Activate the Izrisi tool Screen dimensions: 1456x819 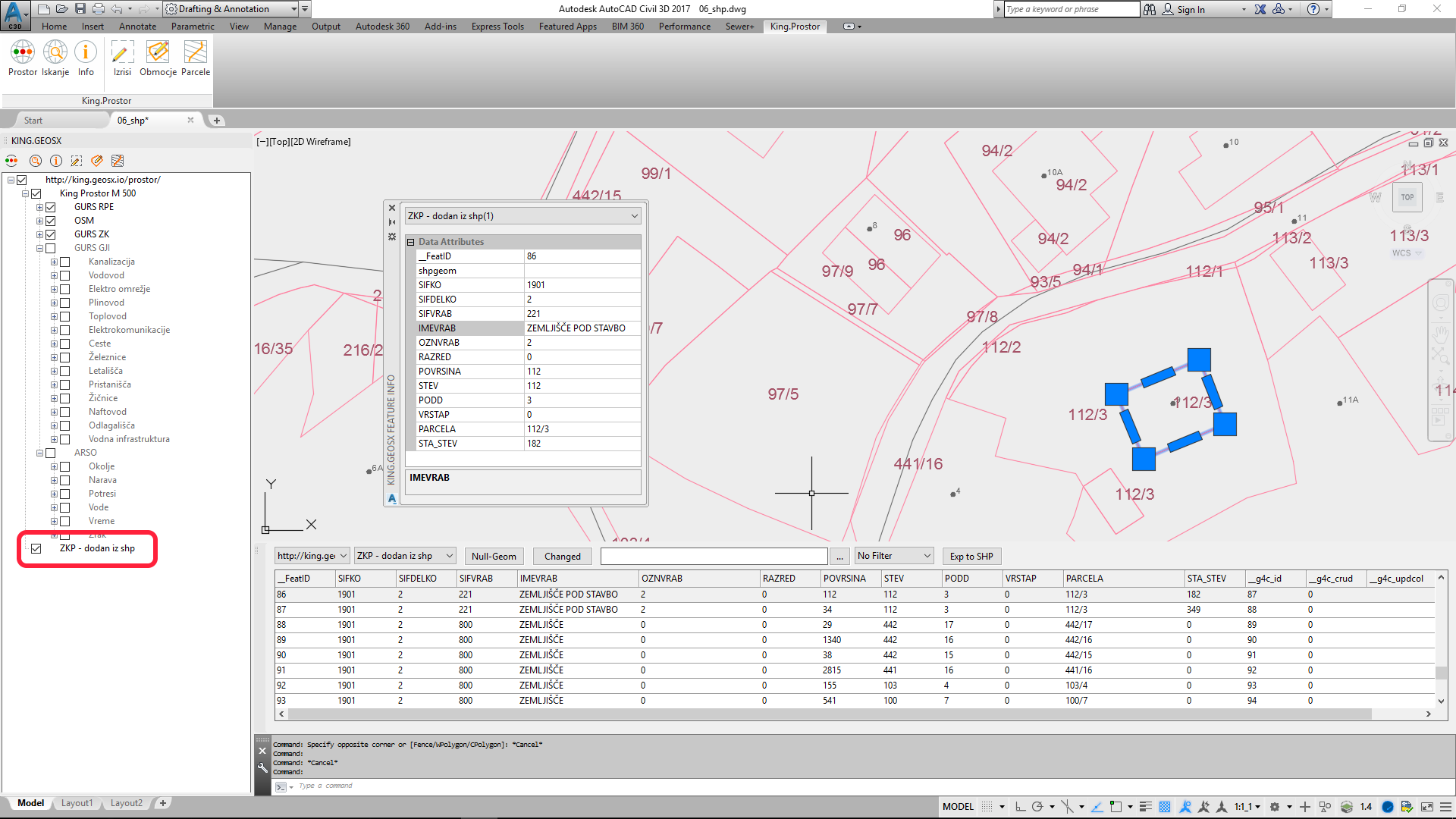click(122, 58)
